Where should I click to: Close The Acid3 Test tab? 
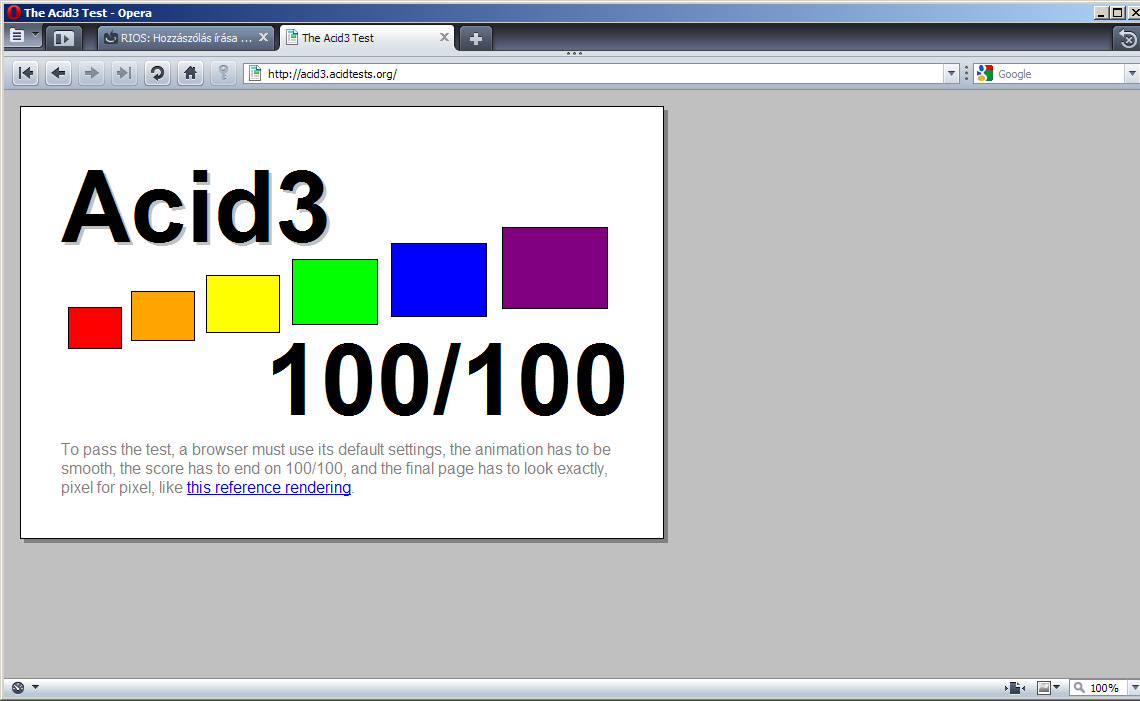pos(444,37)
